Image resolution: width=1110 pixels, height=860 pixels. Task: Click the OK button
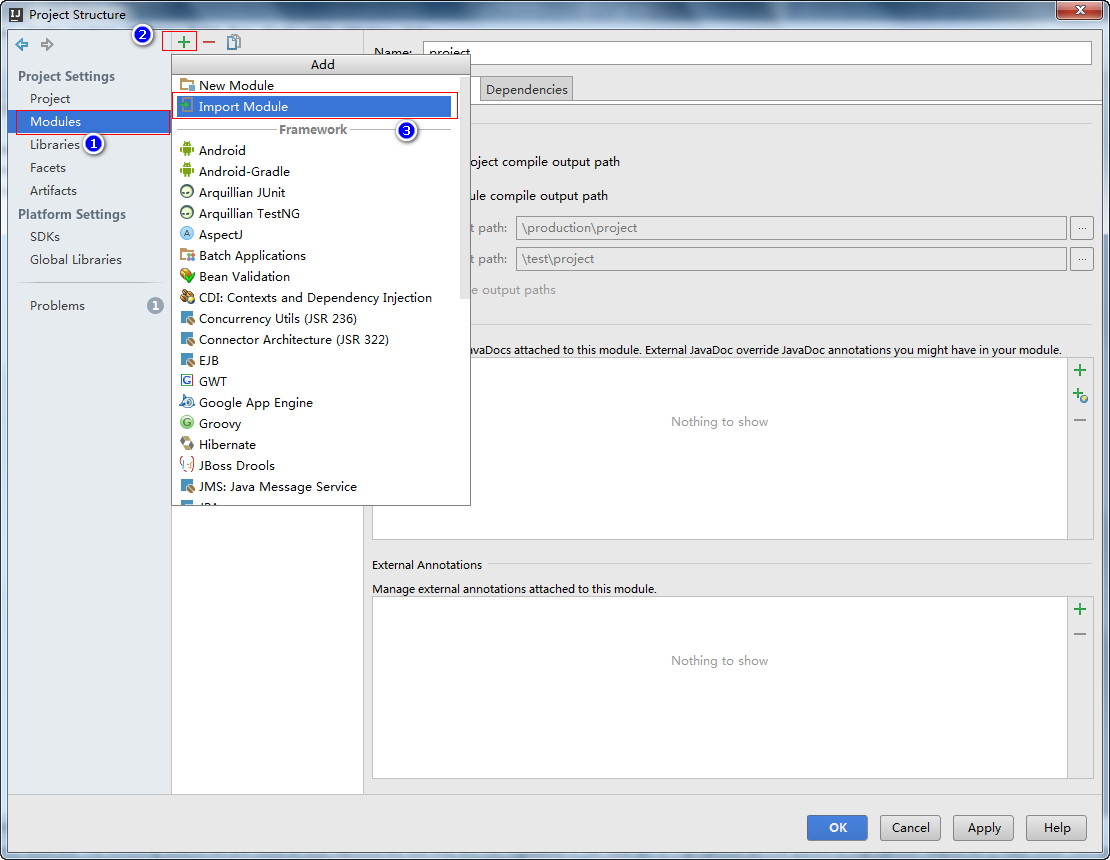837,827
